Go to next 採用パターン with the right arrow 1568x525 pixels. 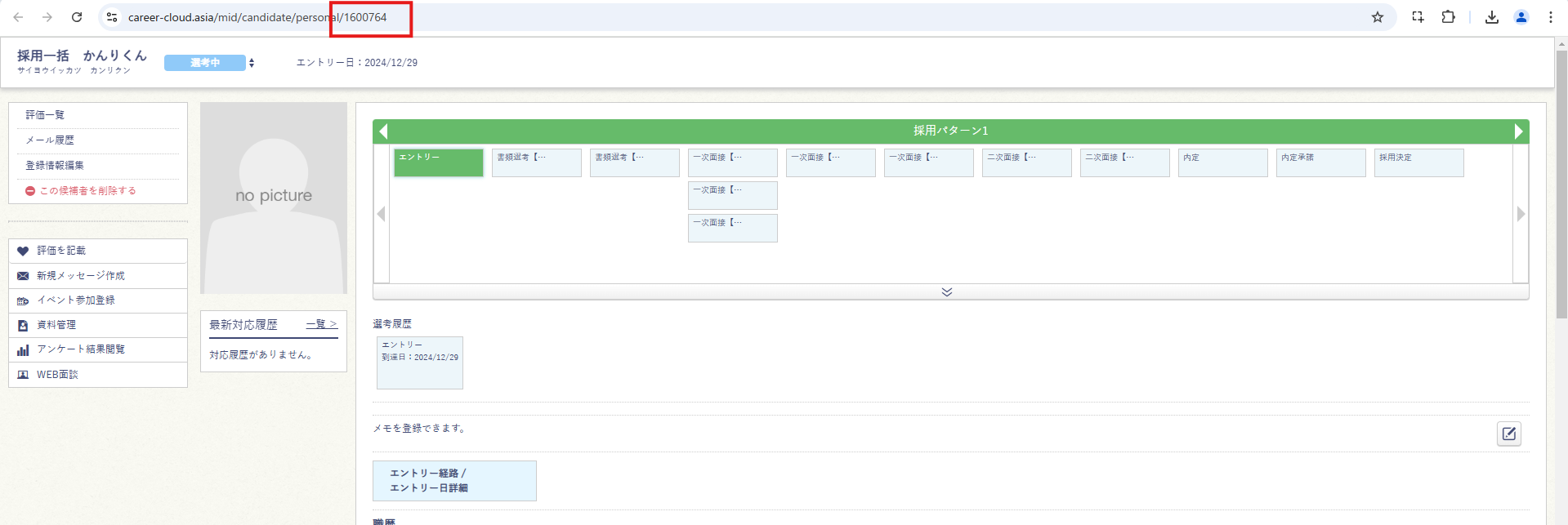pyautogui.click(x=1518, y=131)
